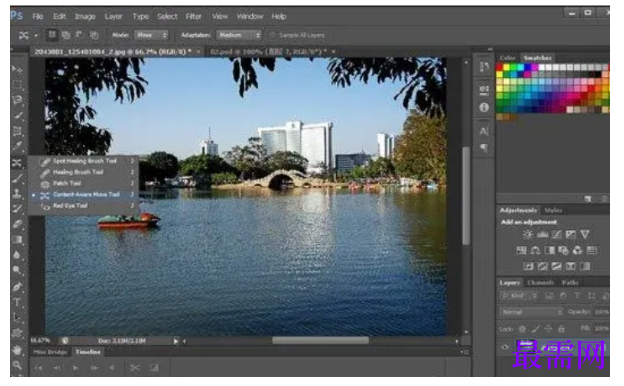The width and height of the screenshot is (624, 386).
Task: Open the layer blend mode Normal dropdown
Action: [x=531, y=312]
